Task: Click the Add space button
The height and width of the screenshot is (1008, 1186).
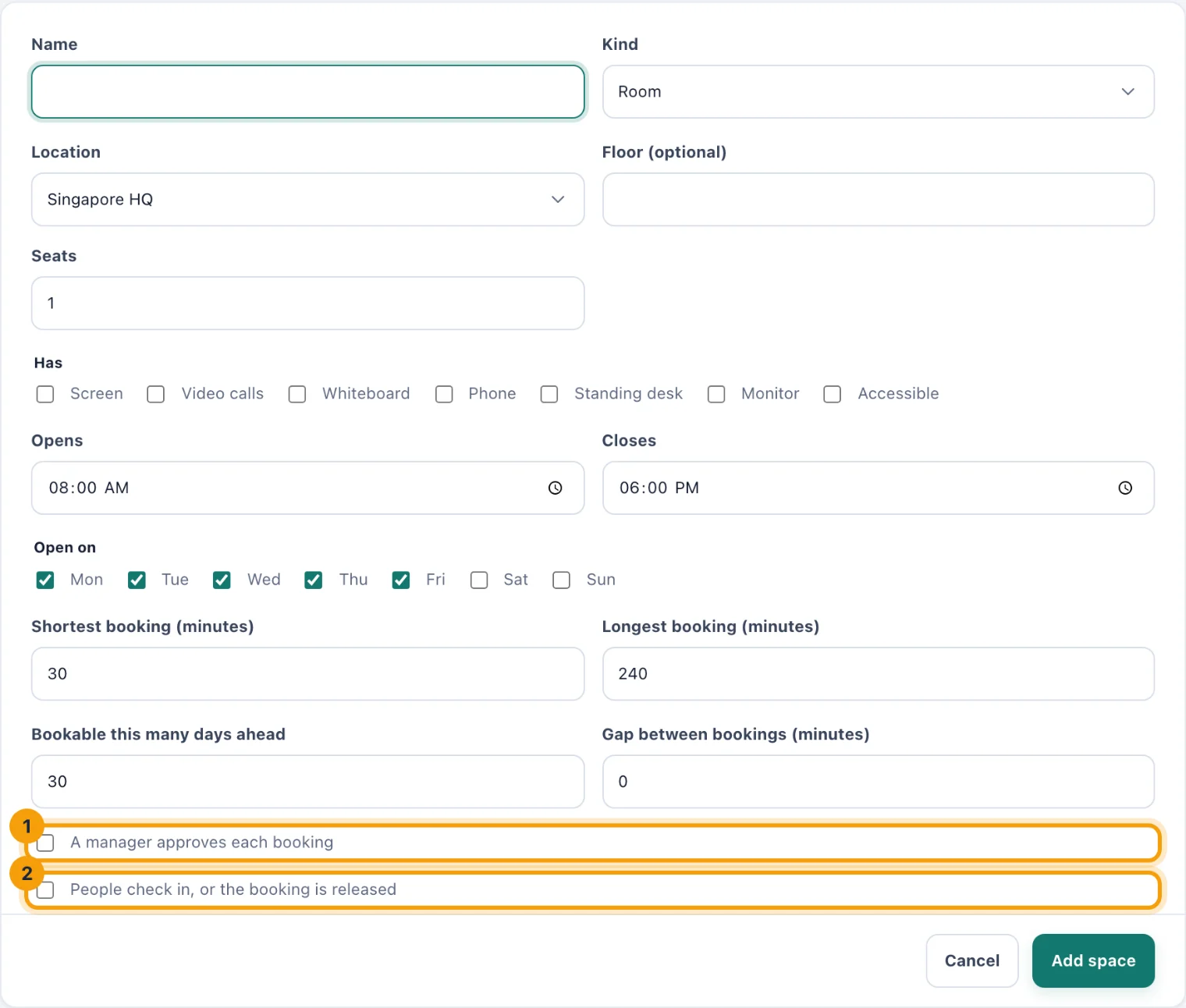Action: pos(1093,960)
